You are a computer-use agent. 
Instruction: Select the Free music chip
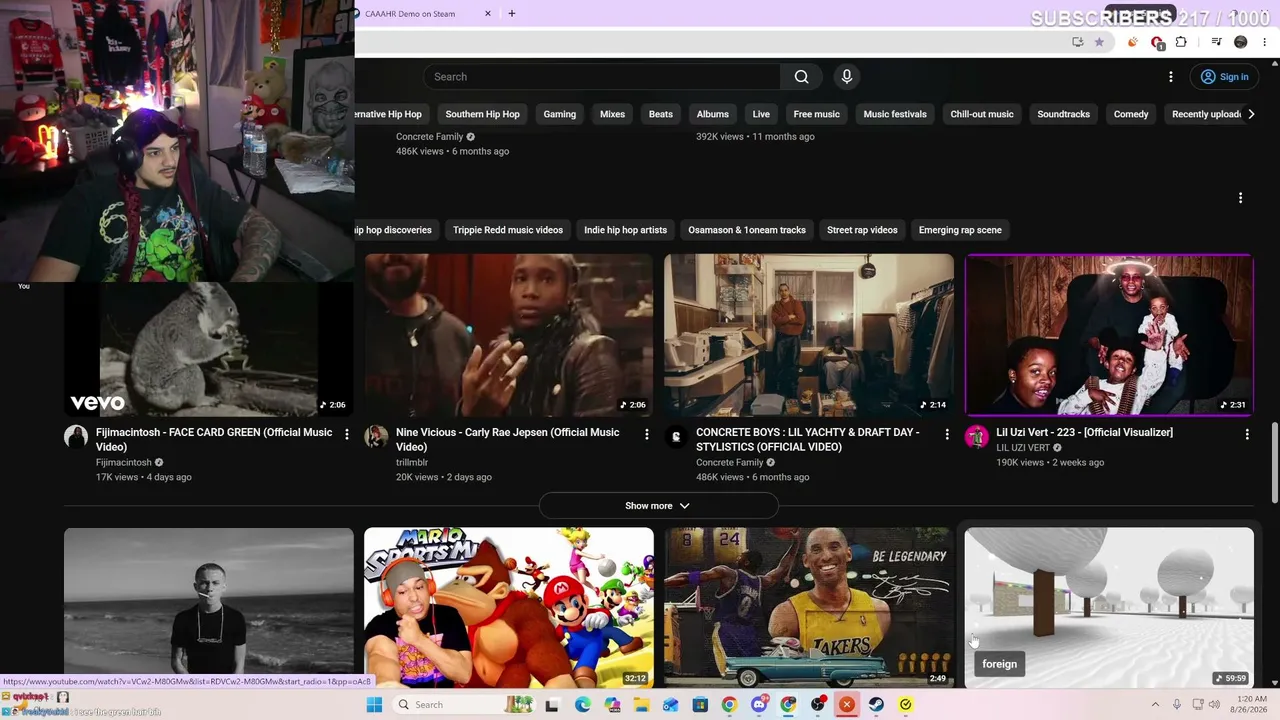817,114
